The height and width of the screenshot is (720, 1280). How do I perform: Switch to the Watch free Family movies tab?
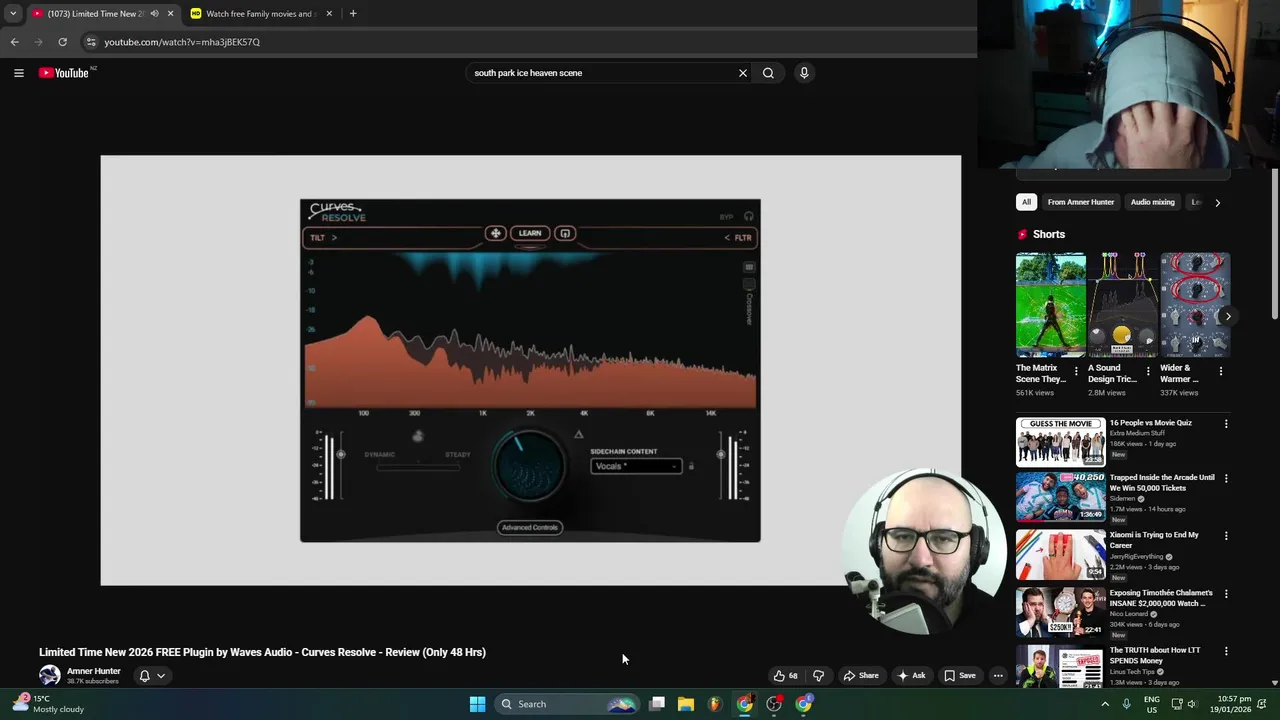tap(260, 14)
